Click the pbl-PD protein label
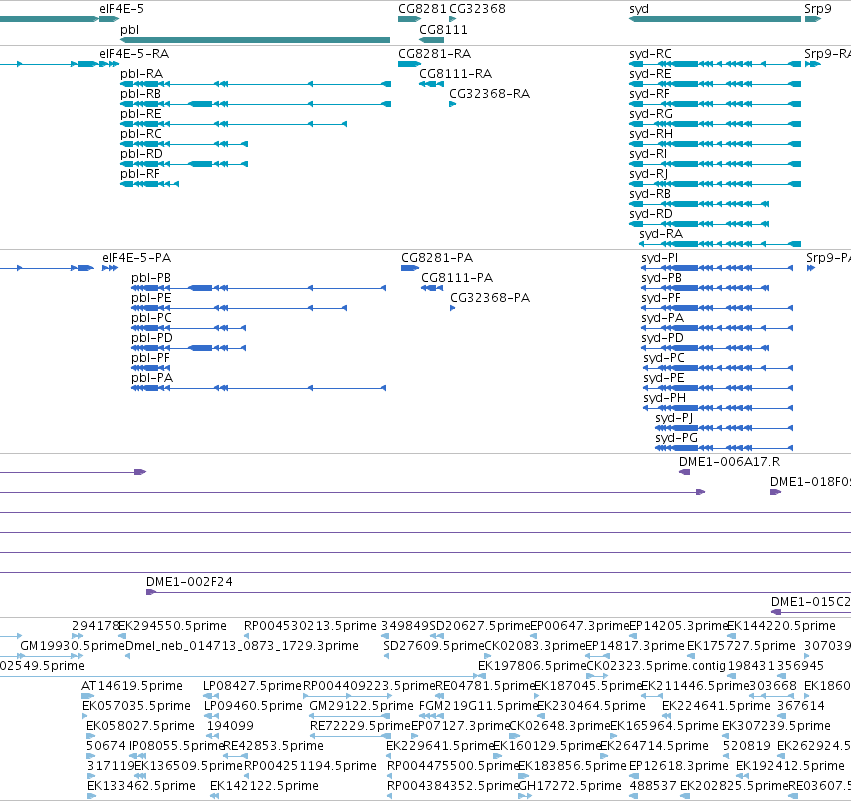 pyautogui.click(x=151, y=338)
